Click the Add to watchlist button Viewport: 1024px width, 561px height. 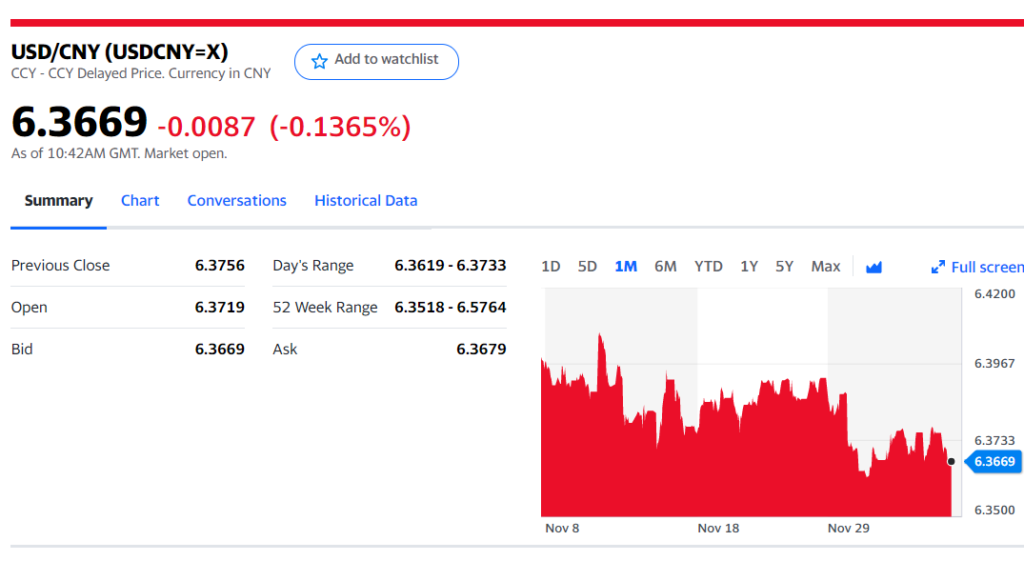point(376,61)
